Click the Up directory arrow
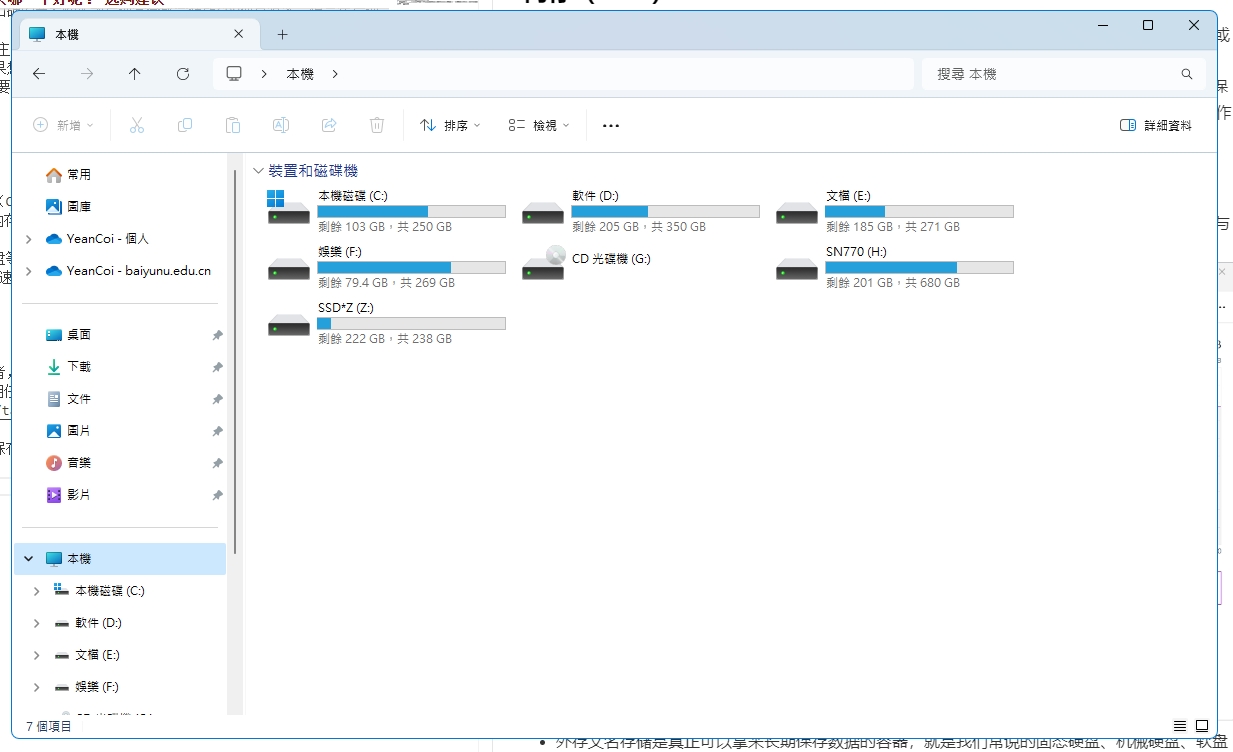Screen dimensions: 1233x752 click(135, 74)
